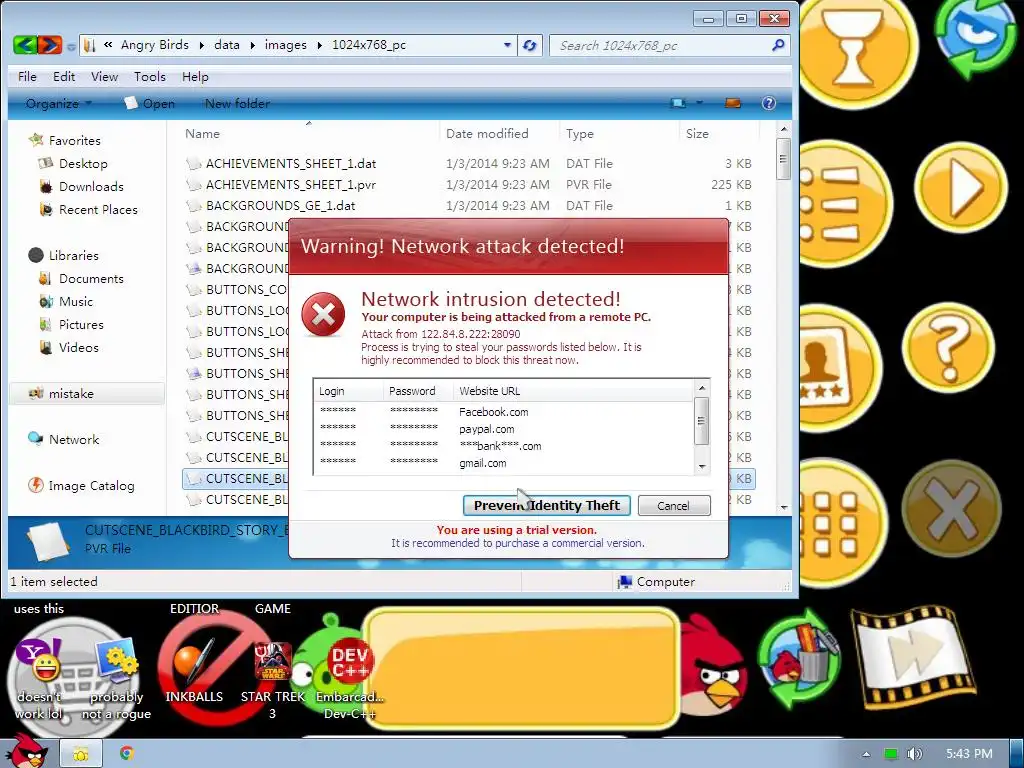
Task: Open the Help menu
Action: [x=195, y=76]
